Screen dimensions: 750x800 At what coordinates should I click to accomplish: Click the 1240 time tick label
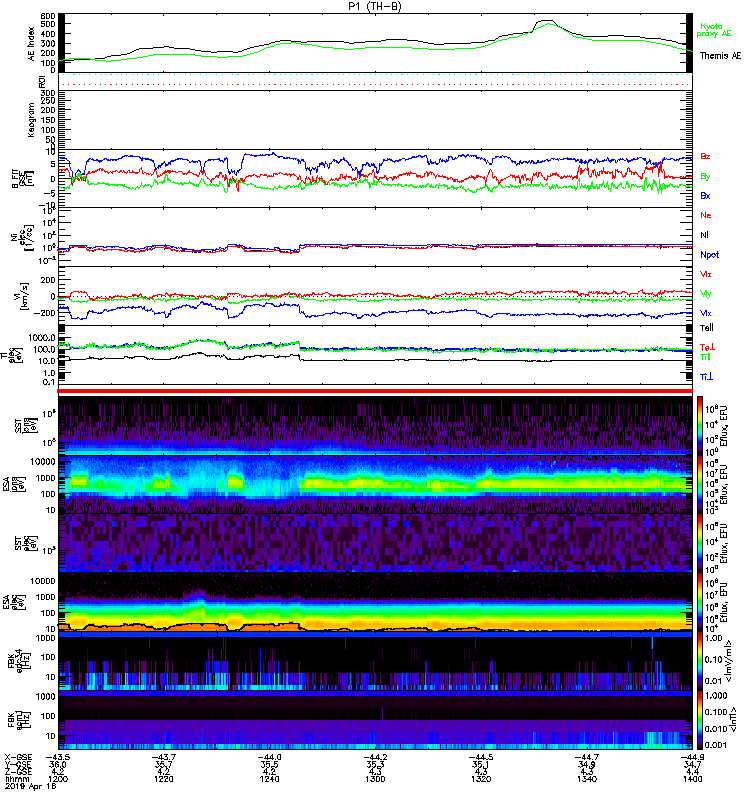click(x=269, y=779)
